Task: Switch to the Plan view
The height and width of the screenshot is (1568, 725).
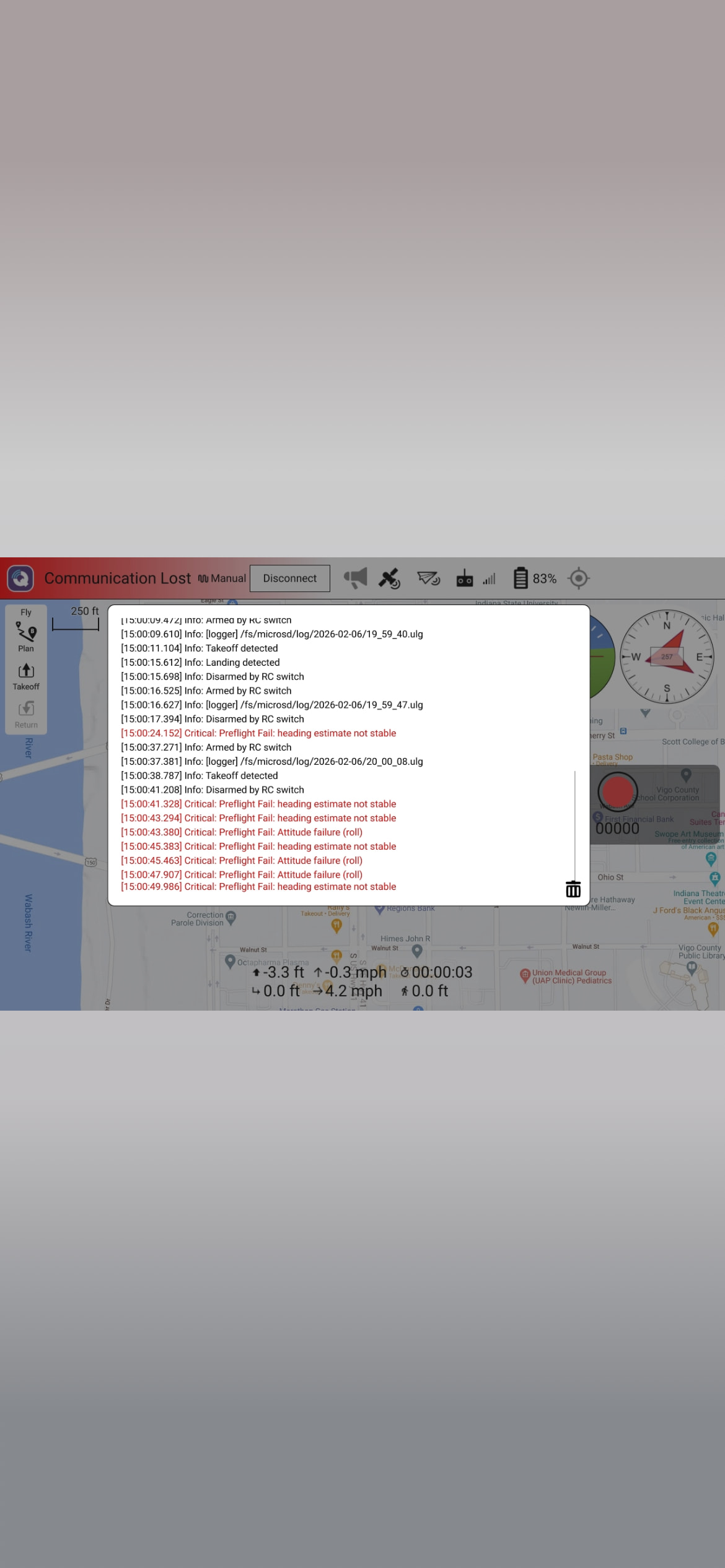Action: [x=26, y=637]
